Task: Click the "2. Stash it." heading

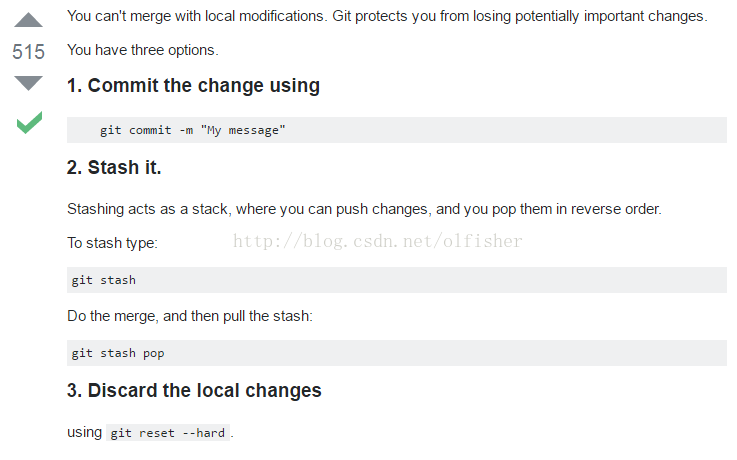Action: click(114, 167)
